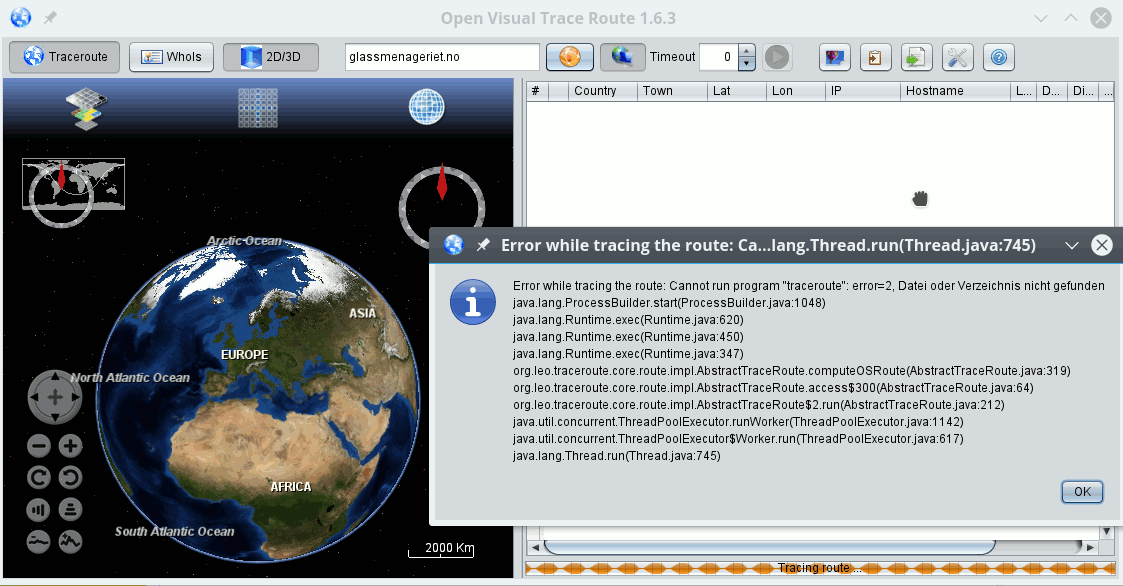The image size is (1123, 586).
Task: Close the error dialog with the X
Action: 1102,245
